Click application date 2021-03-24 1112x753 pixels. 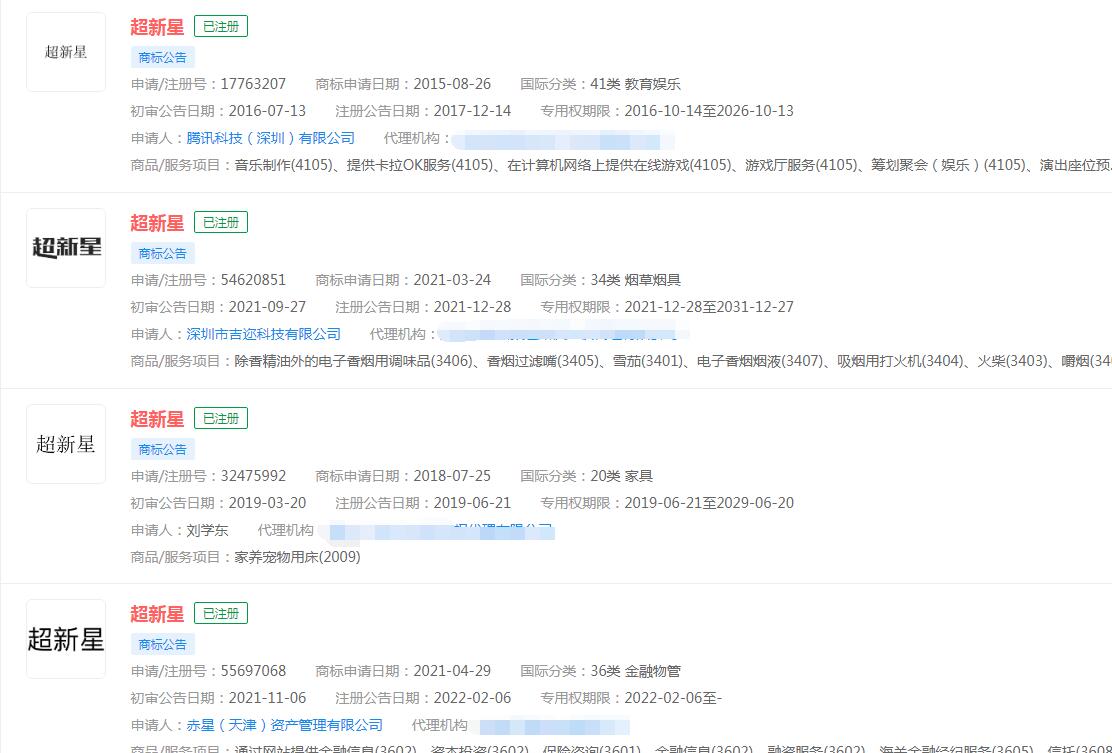452,280
